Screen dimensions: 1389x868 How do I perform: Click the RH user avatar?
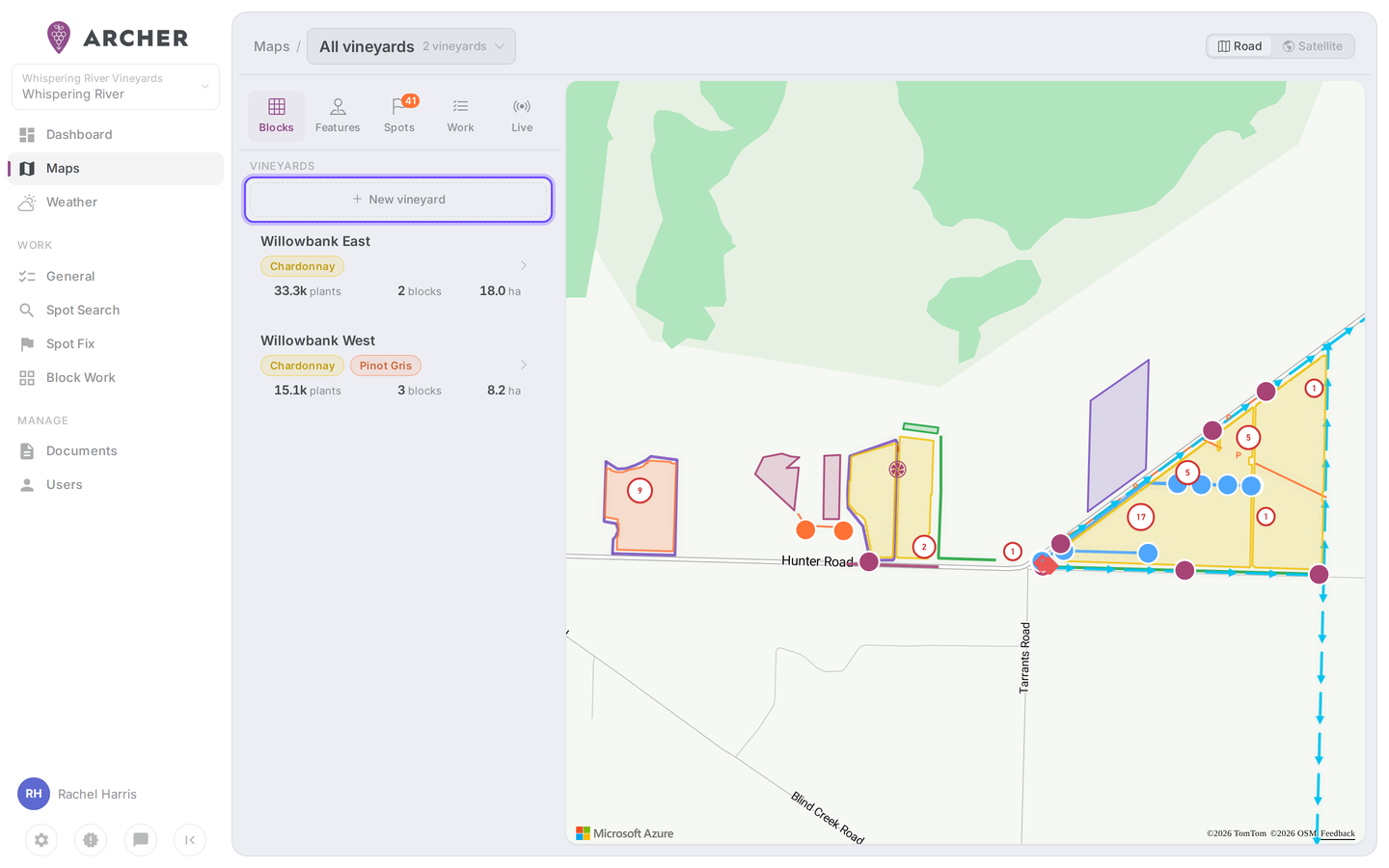(34, 794)
